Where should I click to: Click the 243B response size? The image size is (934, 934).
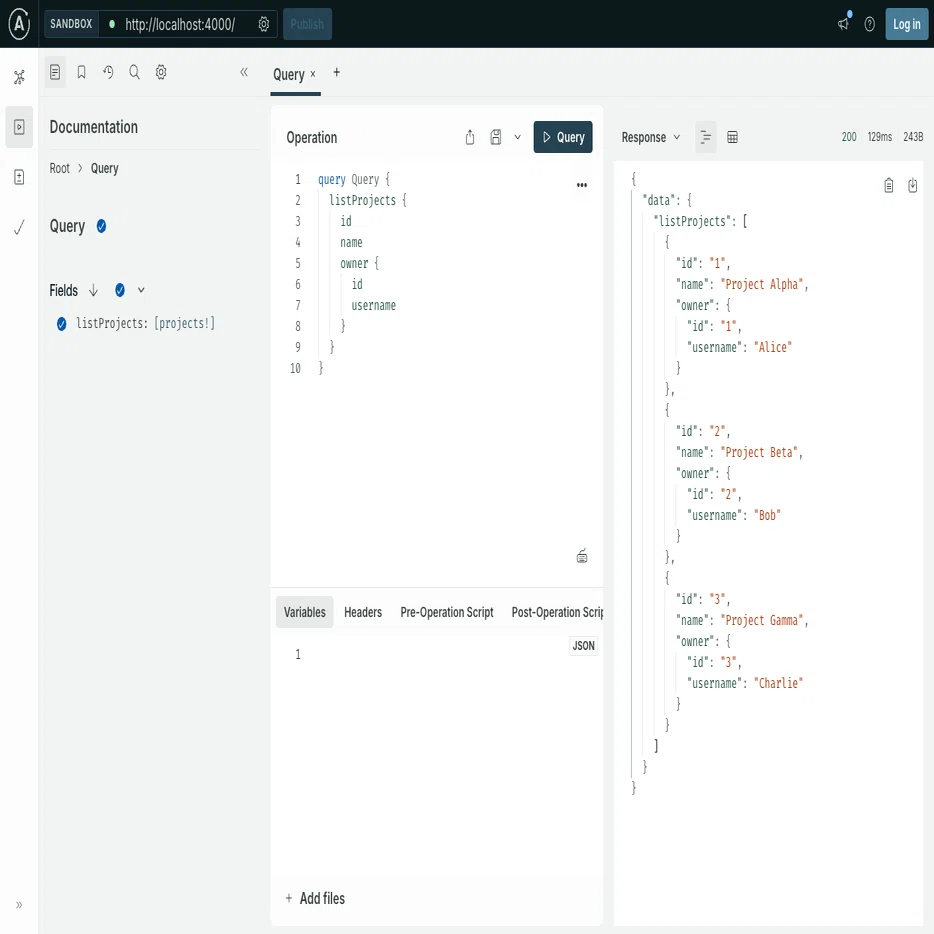pyautogui.click(x=913, y=137)
